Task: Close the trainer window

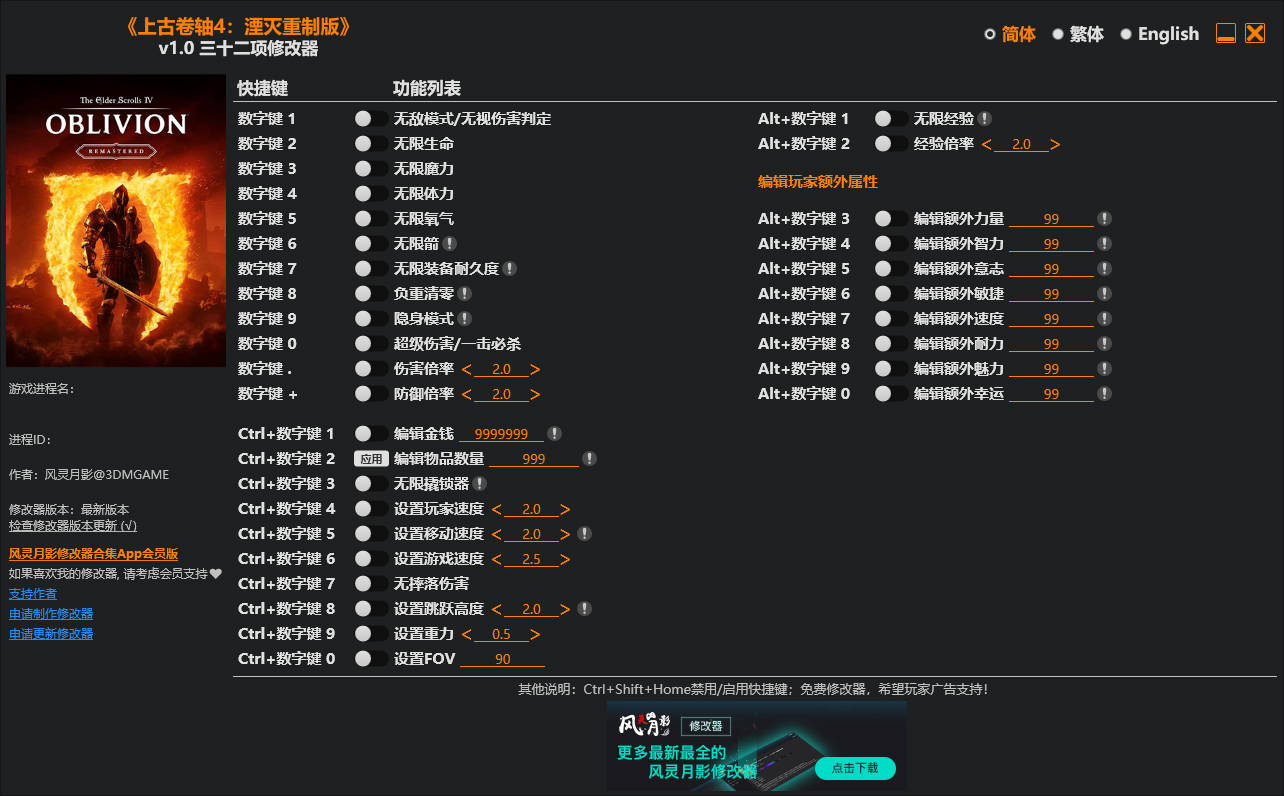Action: (x=1255, y=33)
